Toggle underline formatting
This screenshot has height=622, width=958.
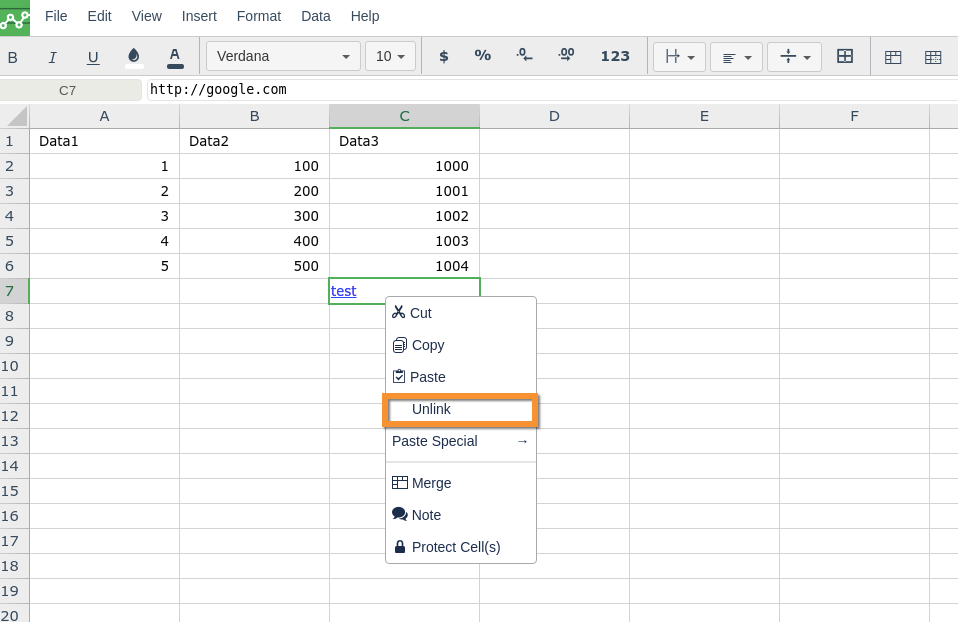[x=93, y=57]
